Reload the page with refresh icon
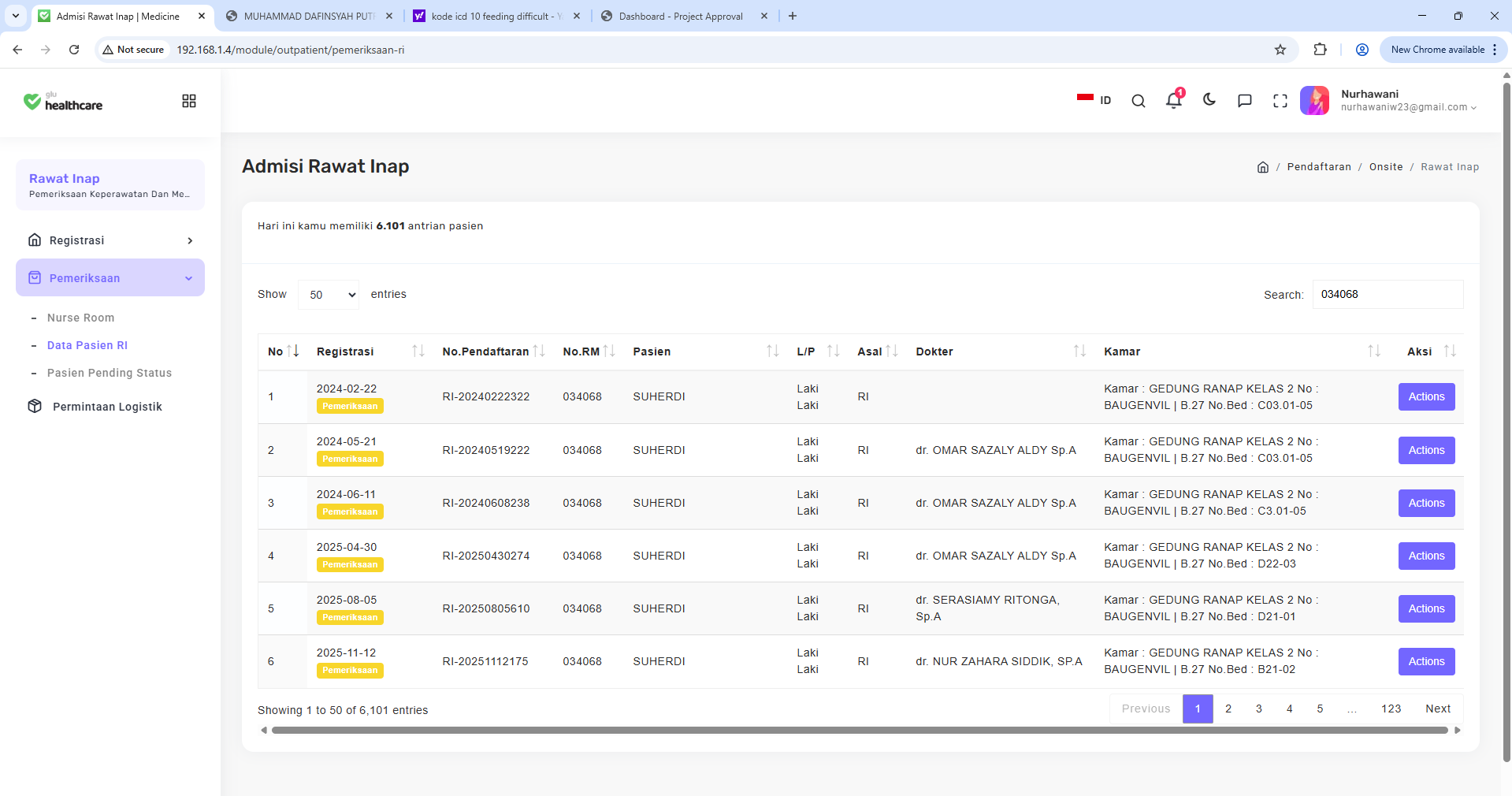 (74, 50)
